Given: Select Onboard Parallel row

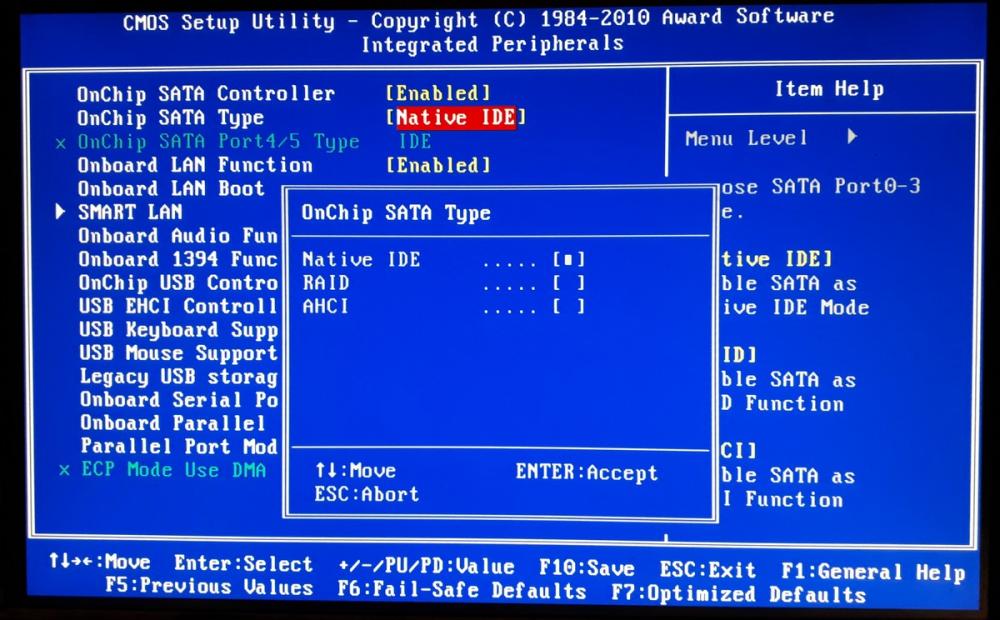Looking at the screenshot, I should pyautogui.click(x=173, y=423).
